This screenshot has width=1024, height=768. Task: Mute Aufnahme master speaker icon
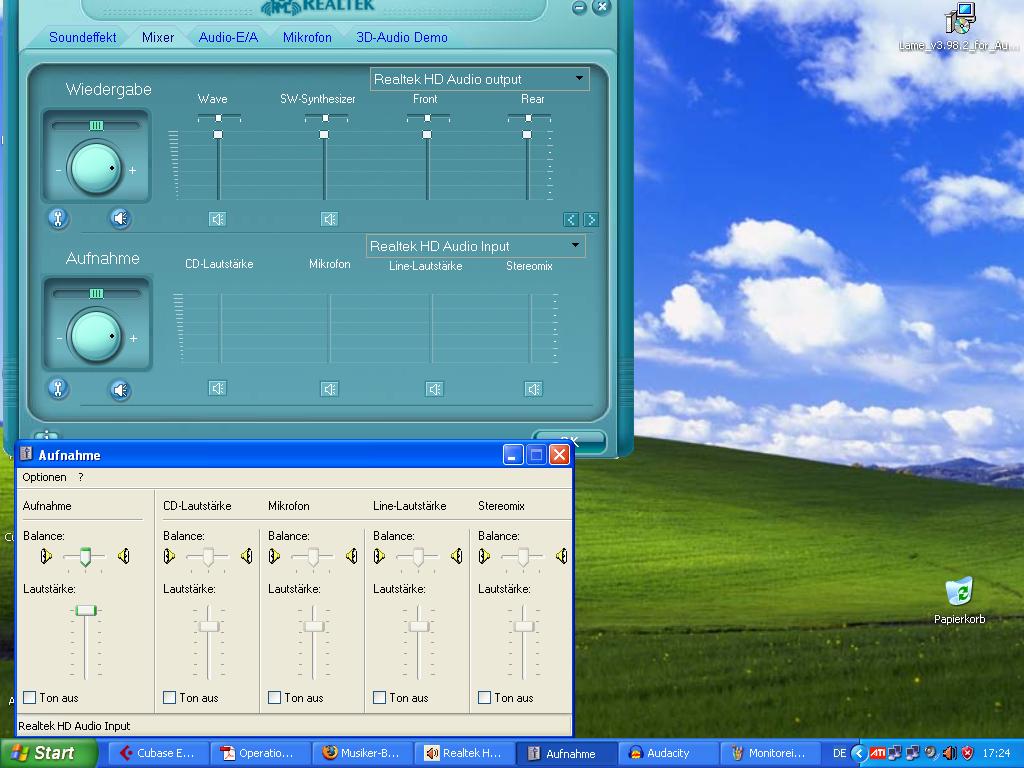(x=120, y=390)
